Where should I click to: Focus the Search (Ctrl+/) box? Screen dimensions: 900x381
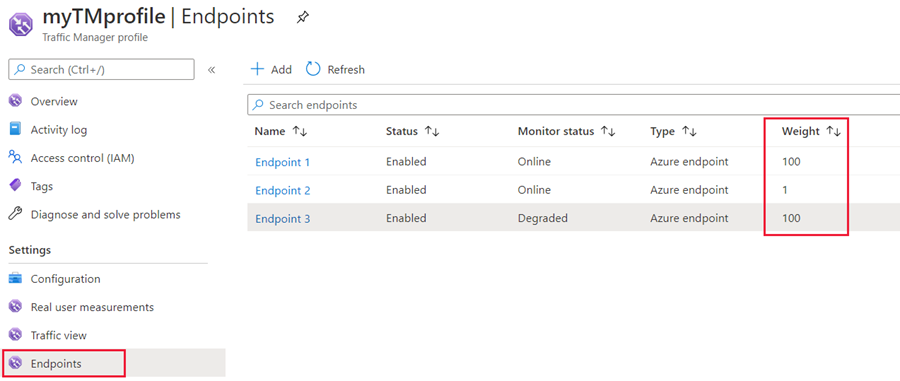[x=102, y=69]
